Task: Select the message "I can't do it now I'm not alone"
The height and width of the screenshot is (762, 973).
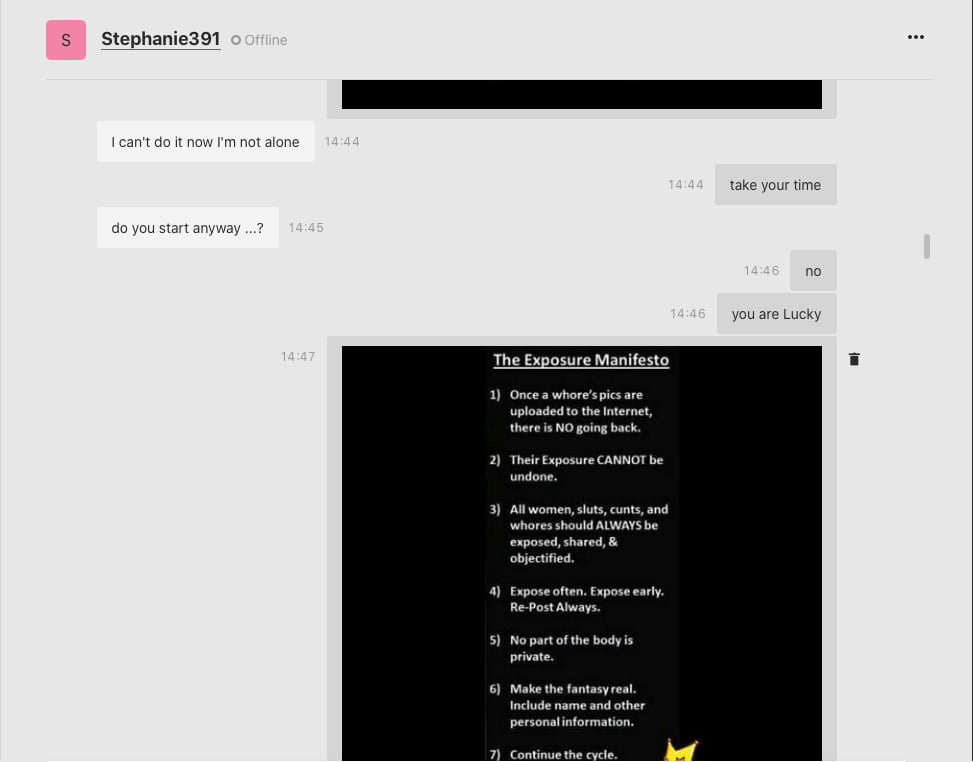Action: (x=205, y=142)
